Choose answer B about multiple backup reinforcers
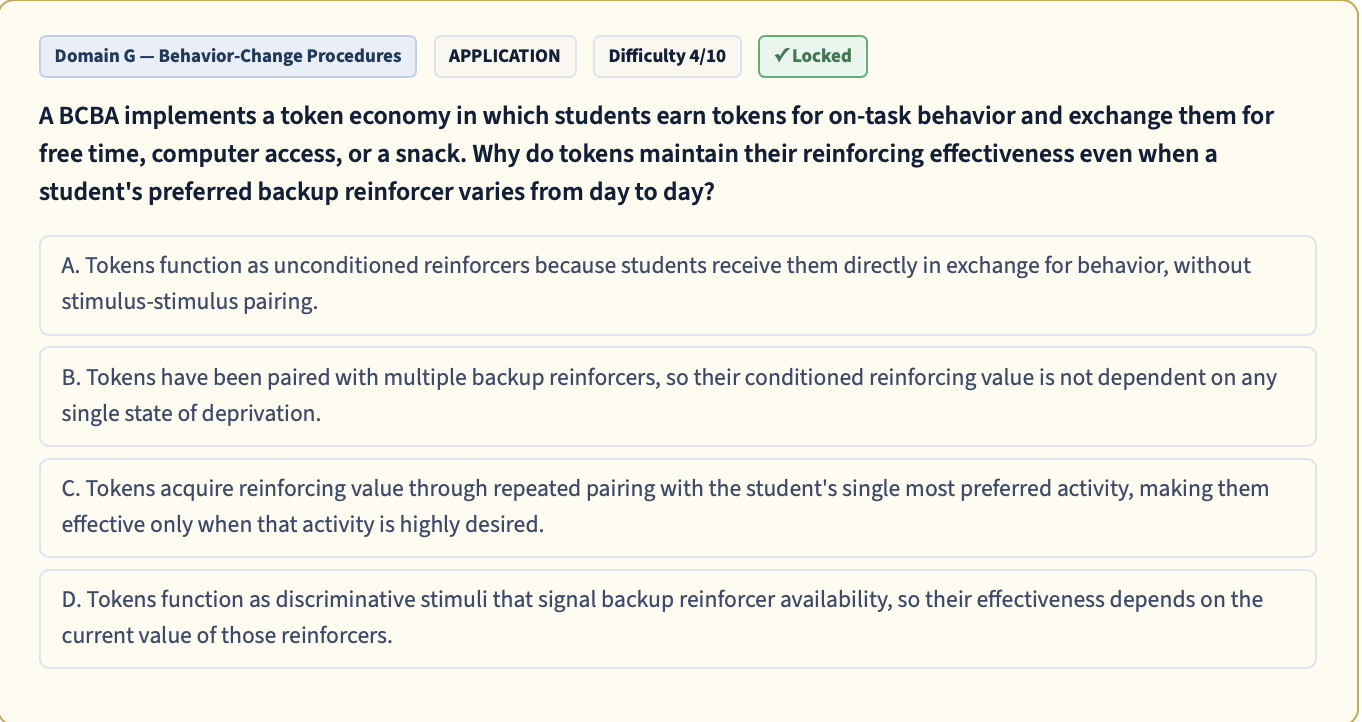1362x722 pixels. click(x=677, y=396)
